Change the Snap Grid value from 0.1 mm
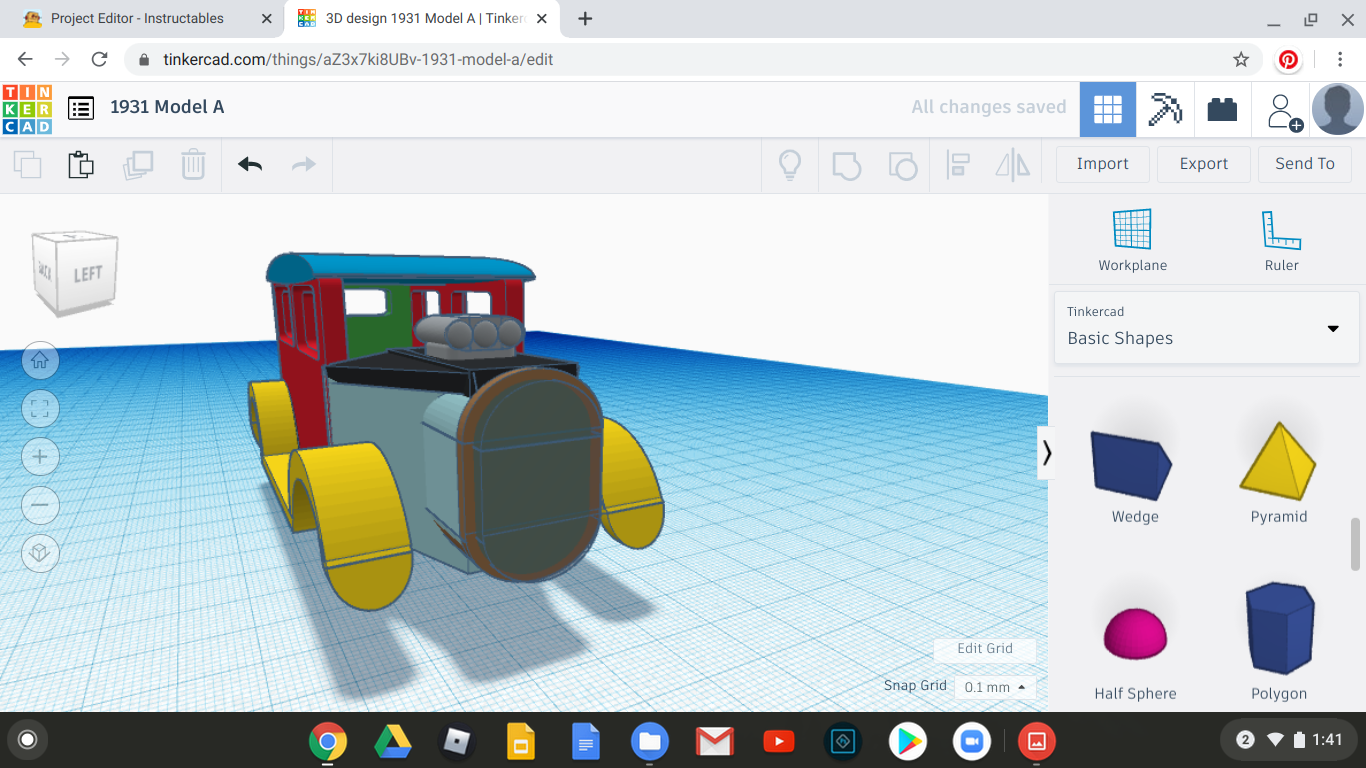This screenshot has height=768, width=1366. pyautogui.click(x=993, y=687)
